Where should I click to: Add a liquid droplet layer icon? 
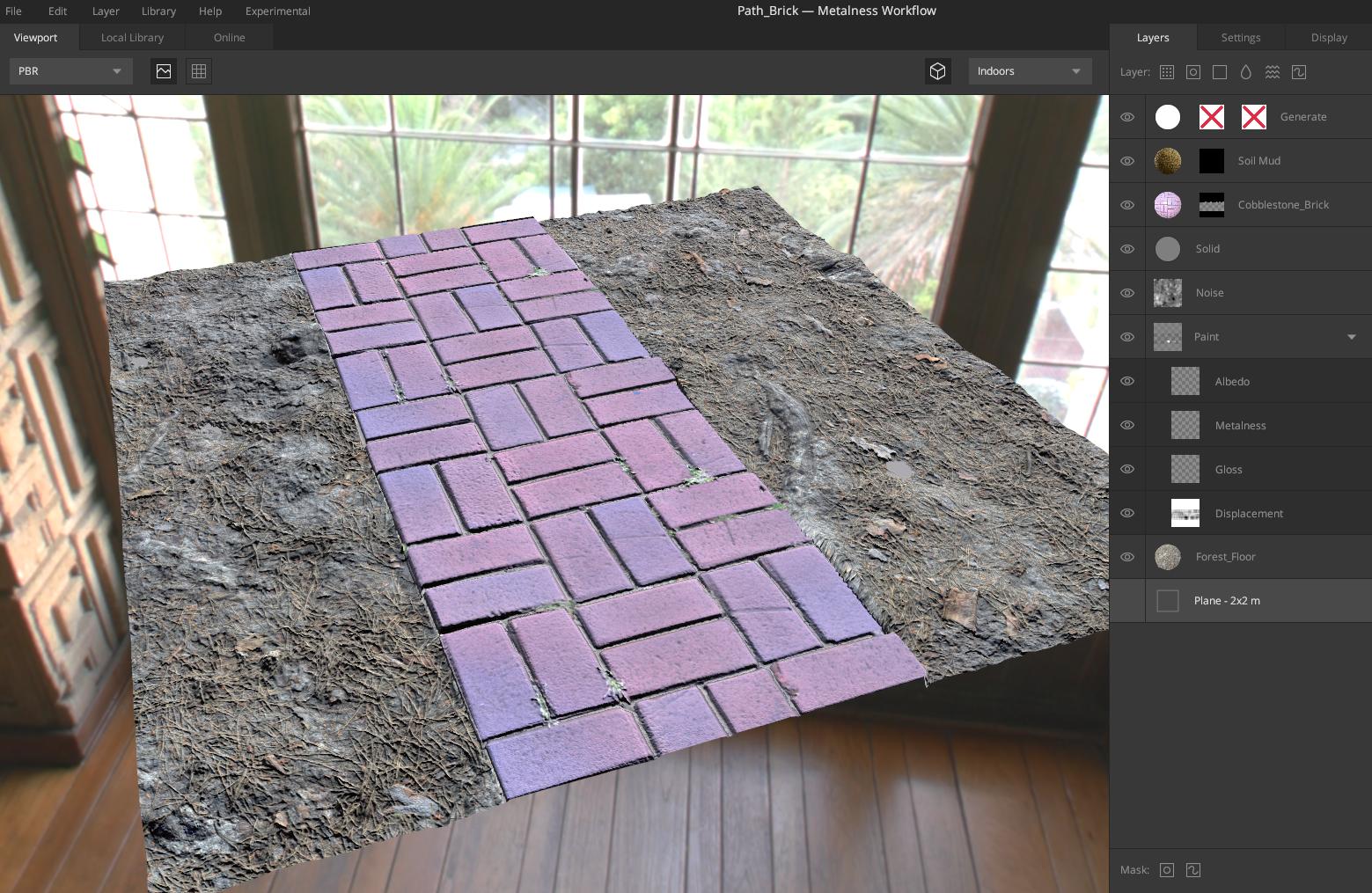click(1246, 72)
